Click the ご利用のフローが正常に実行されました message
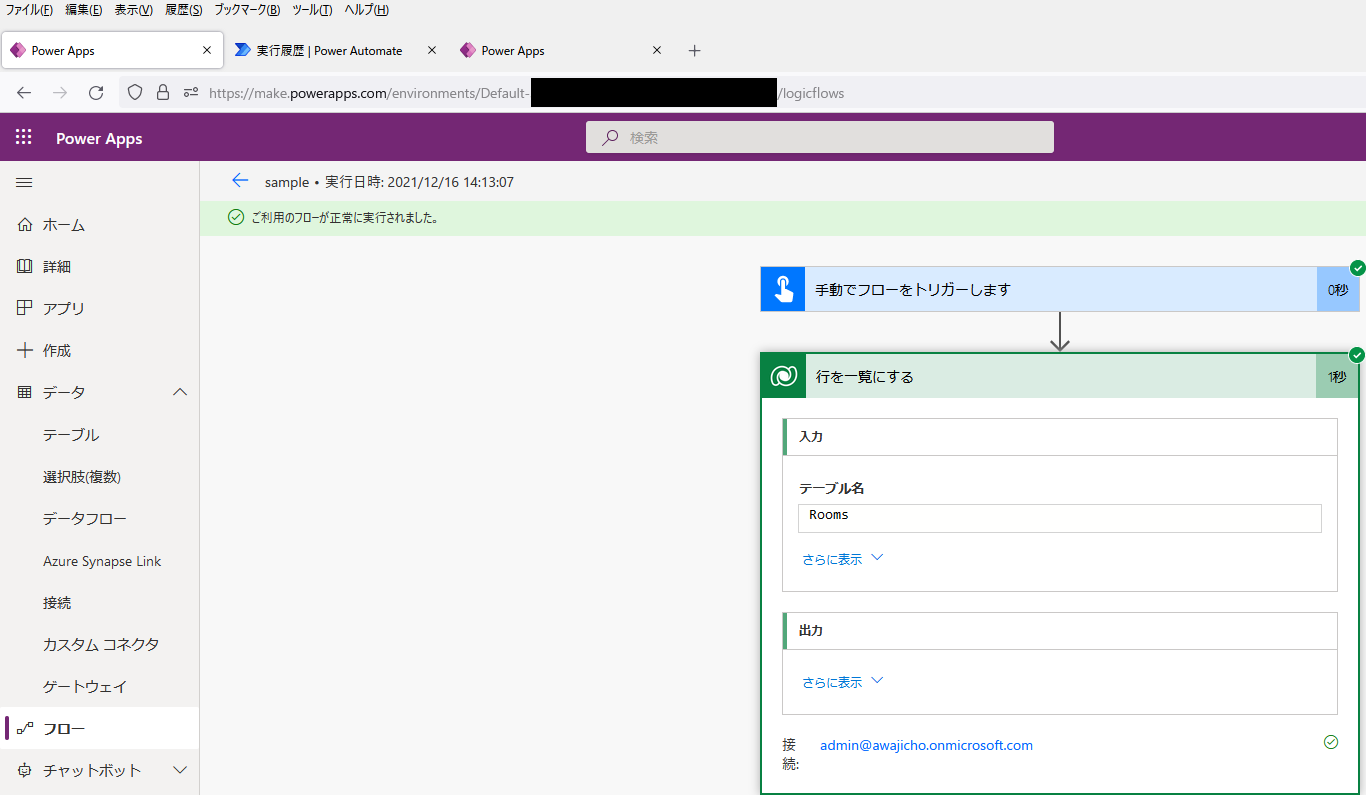 (345, 217)
